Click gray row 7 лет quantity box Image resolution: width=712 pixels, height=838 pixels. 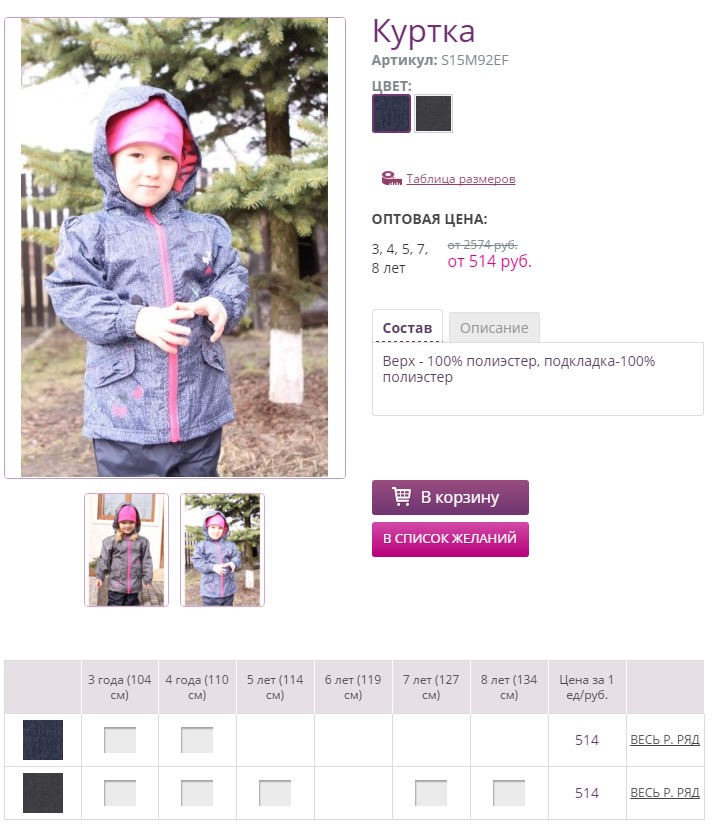431,793
